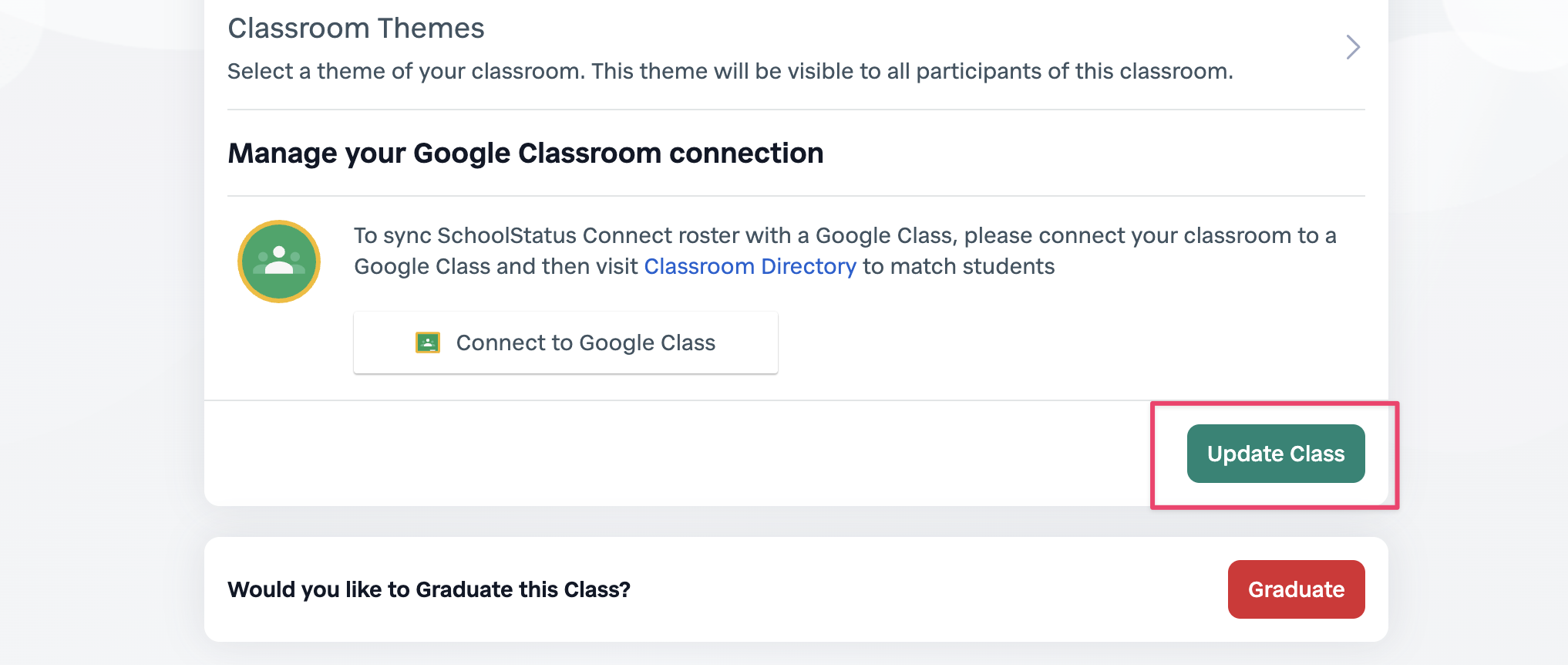Viewport: 1568px width, 665px height.
Task: Open the Classroom Themes heading
Action: 356,29
